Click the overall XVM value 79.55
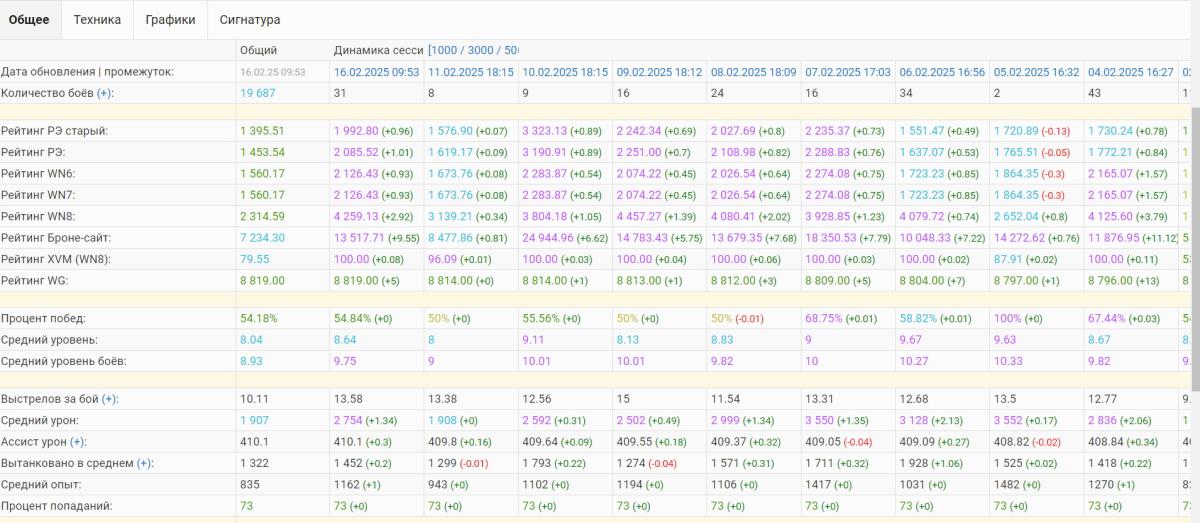The height and width of the screenshot is (523, 1200). tap(255, 259)
